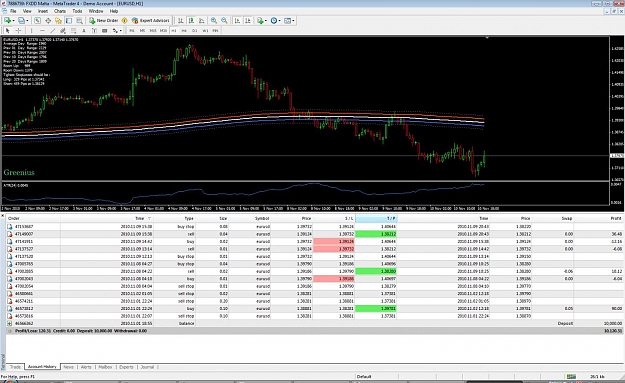
Task: Switch chart to bar chart type
Action: point(181,20)
